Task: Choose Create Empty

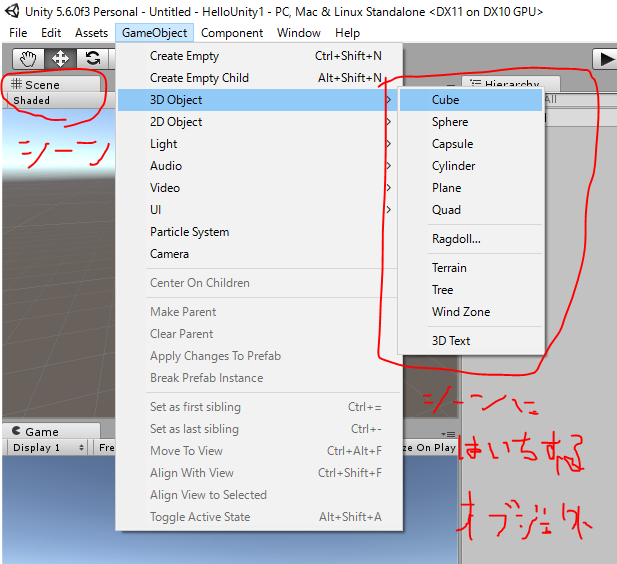Action: point(260,56)
